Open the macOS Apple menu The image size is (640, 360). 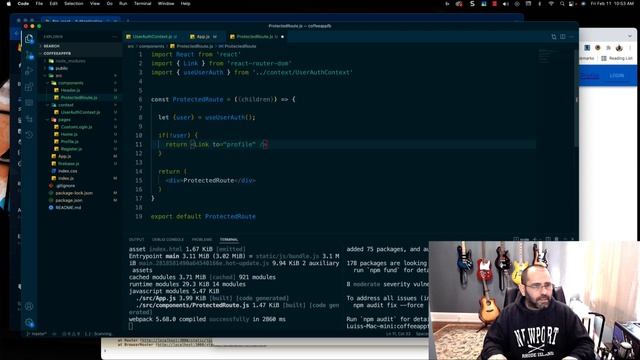[9, 4]
